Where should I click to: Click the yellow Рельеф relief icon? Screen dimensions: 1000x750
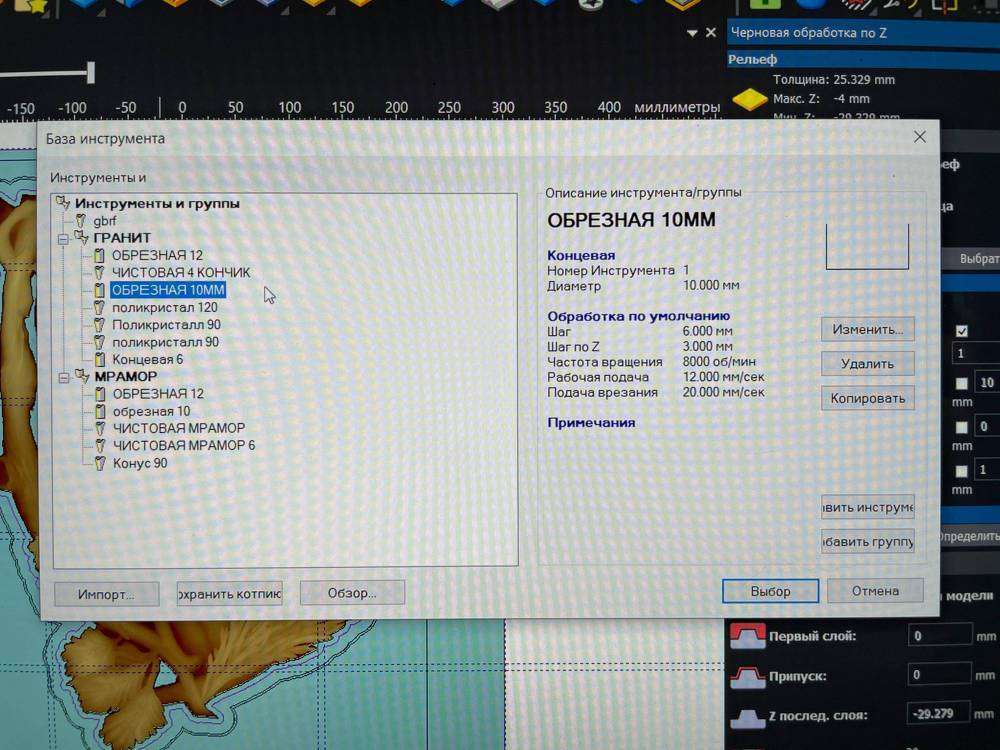coord(750,100)
